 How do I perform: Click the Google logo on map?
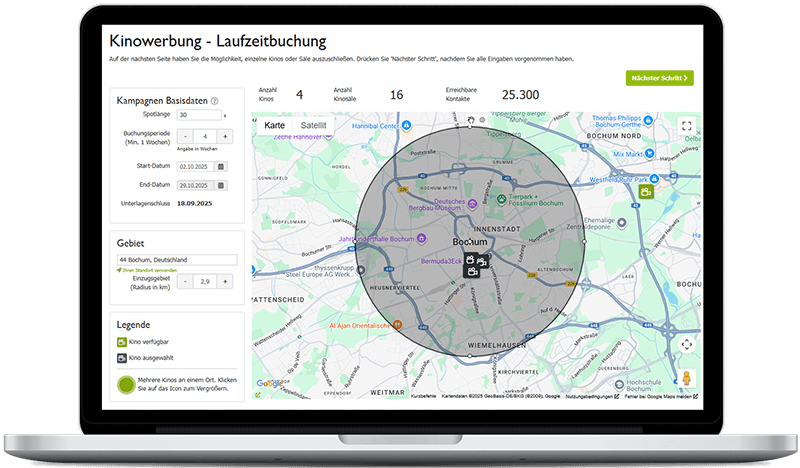[x=269, y=383]
